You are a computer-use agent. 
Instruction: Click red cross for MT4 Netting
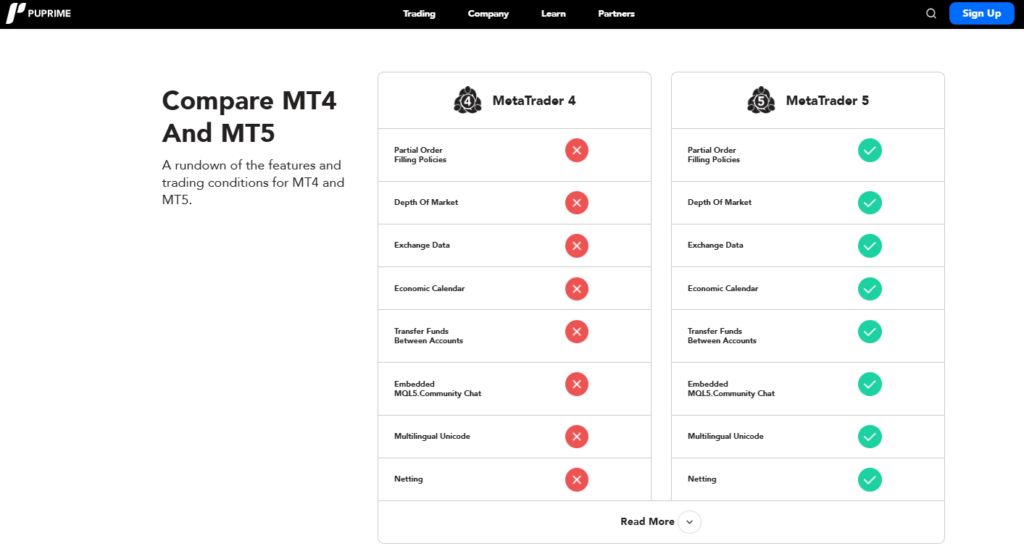coord(577,480)
